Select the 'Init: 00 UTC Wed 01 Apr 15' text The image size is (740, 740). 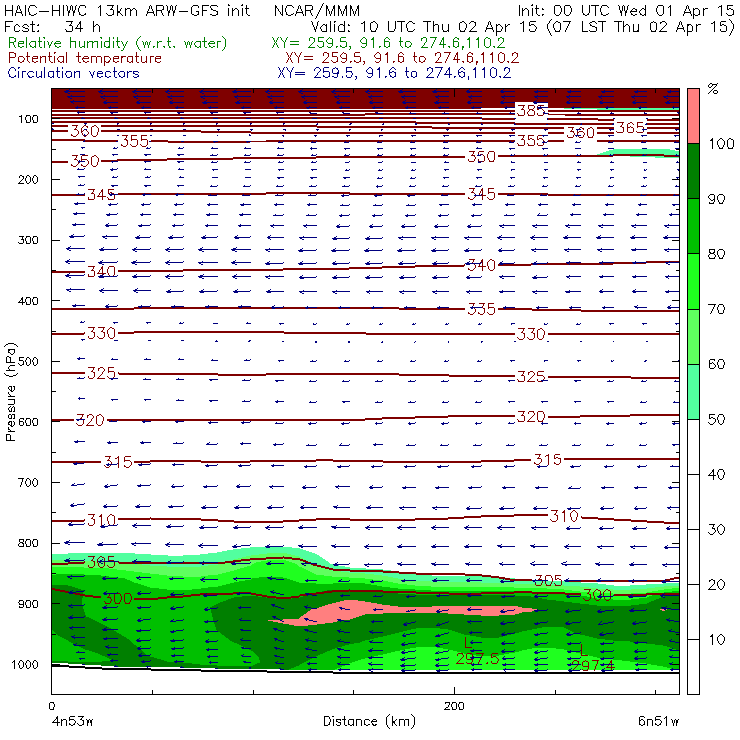626,10
